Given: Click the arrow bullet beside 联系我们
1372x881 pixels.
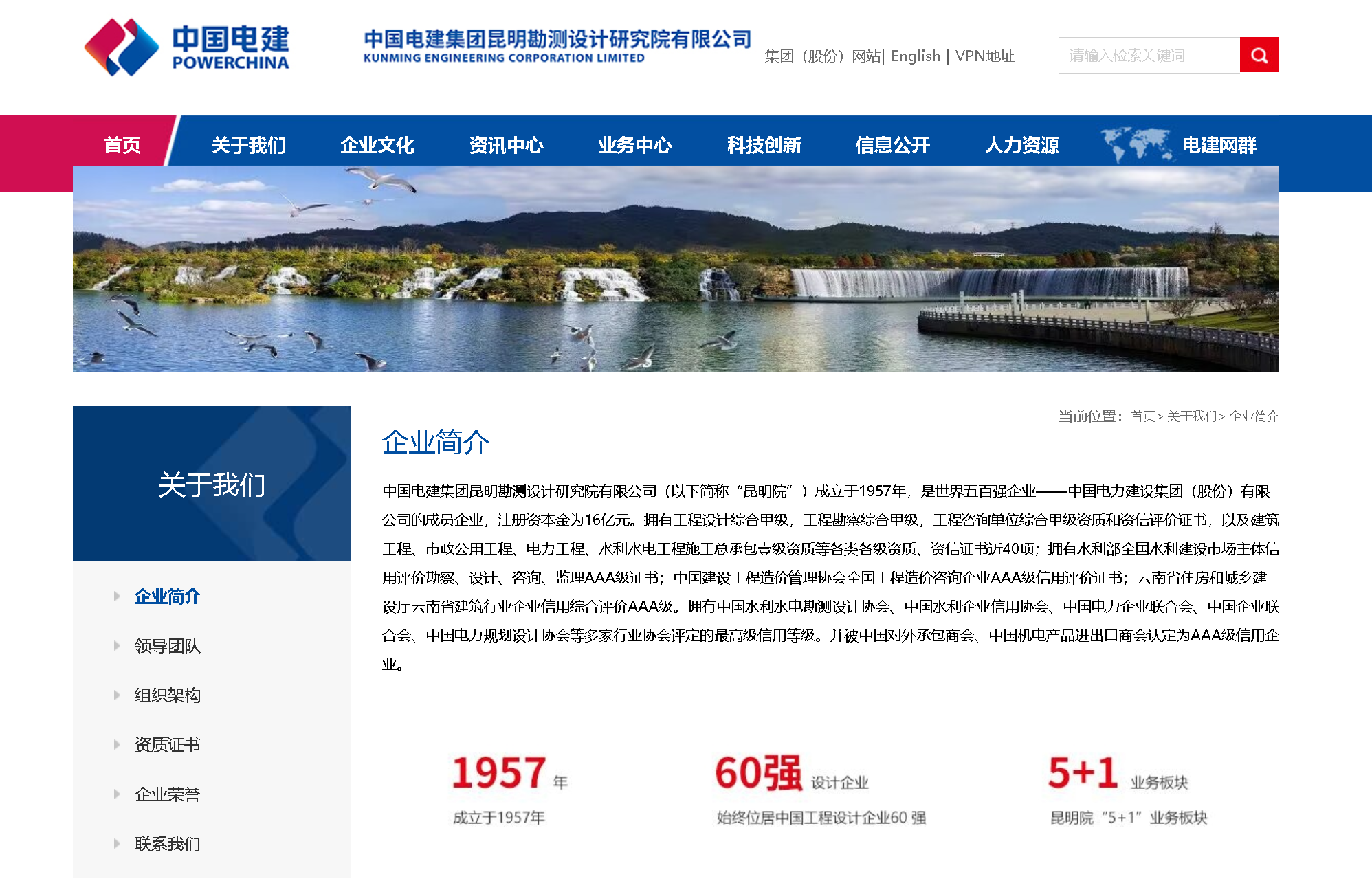Looking at the screenshot, I should pyautogui.click(x=117, y=843).
